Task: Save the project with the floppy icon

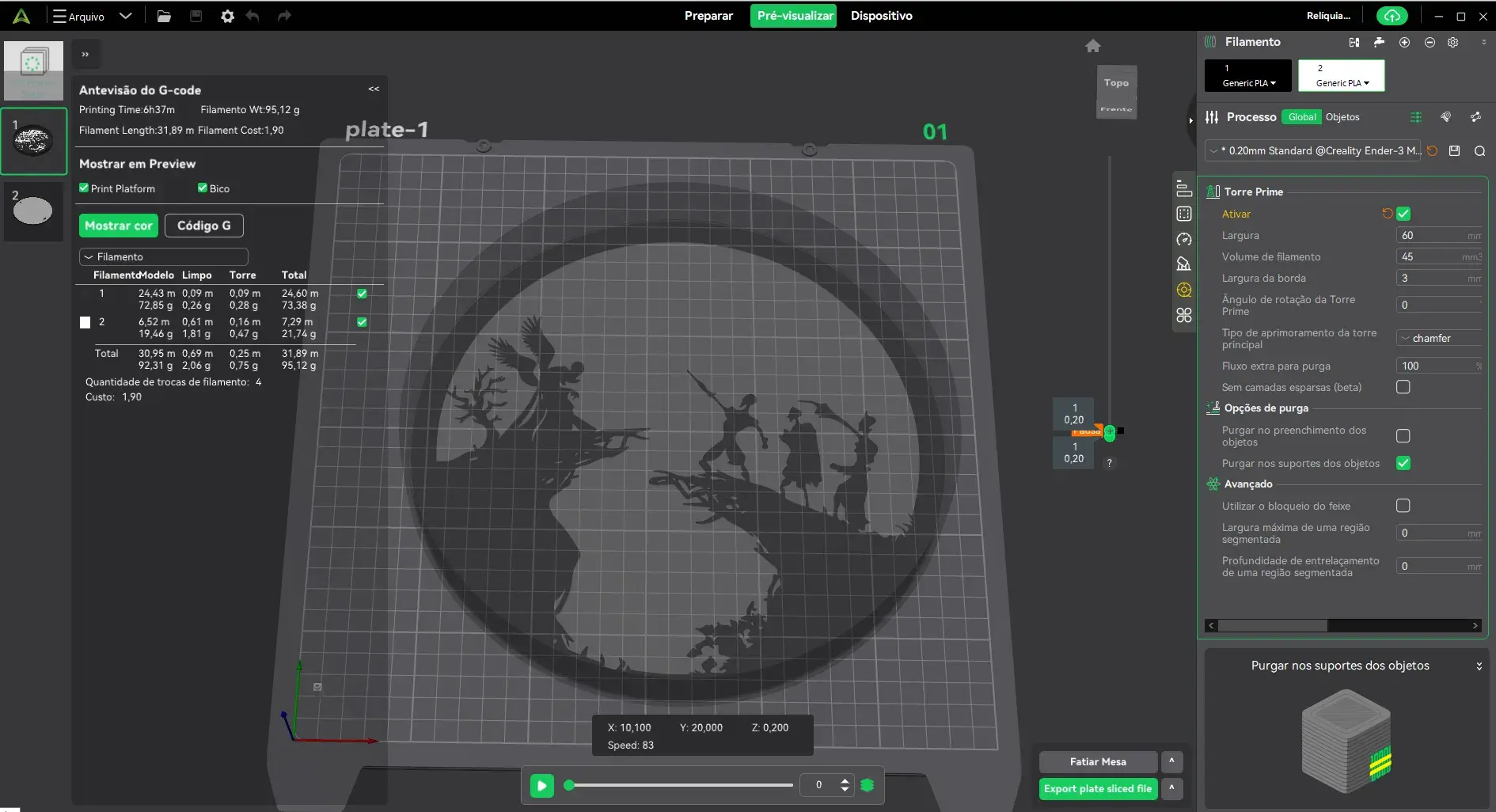Action: click(x=196, y=16)
